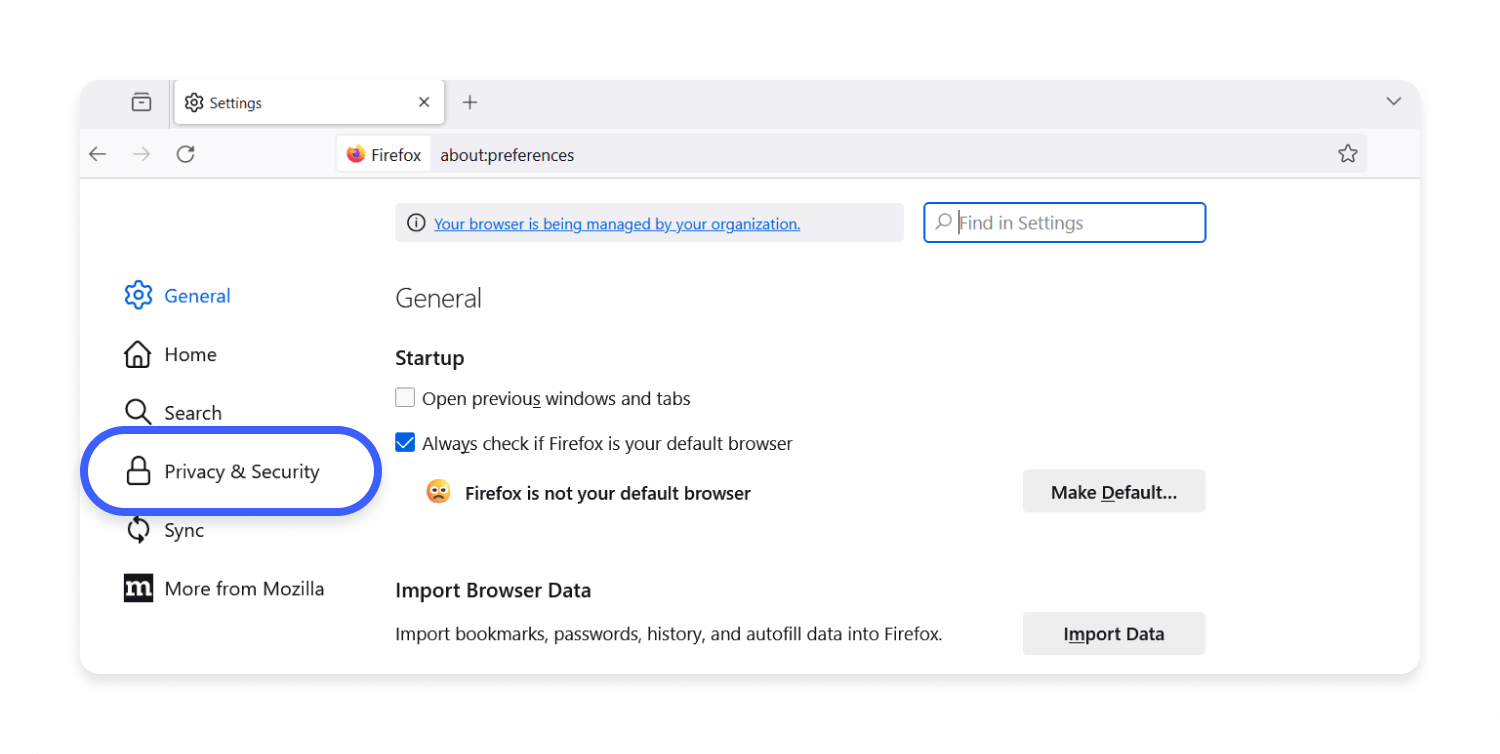The image size is (1500, 754).
Task: Close the Settings tab
Action: tap(424, 102)
